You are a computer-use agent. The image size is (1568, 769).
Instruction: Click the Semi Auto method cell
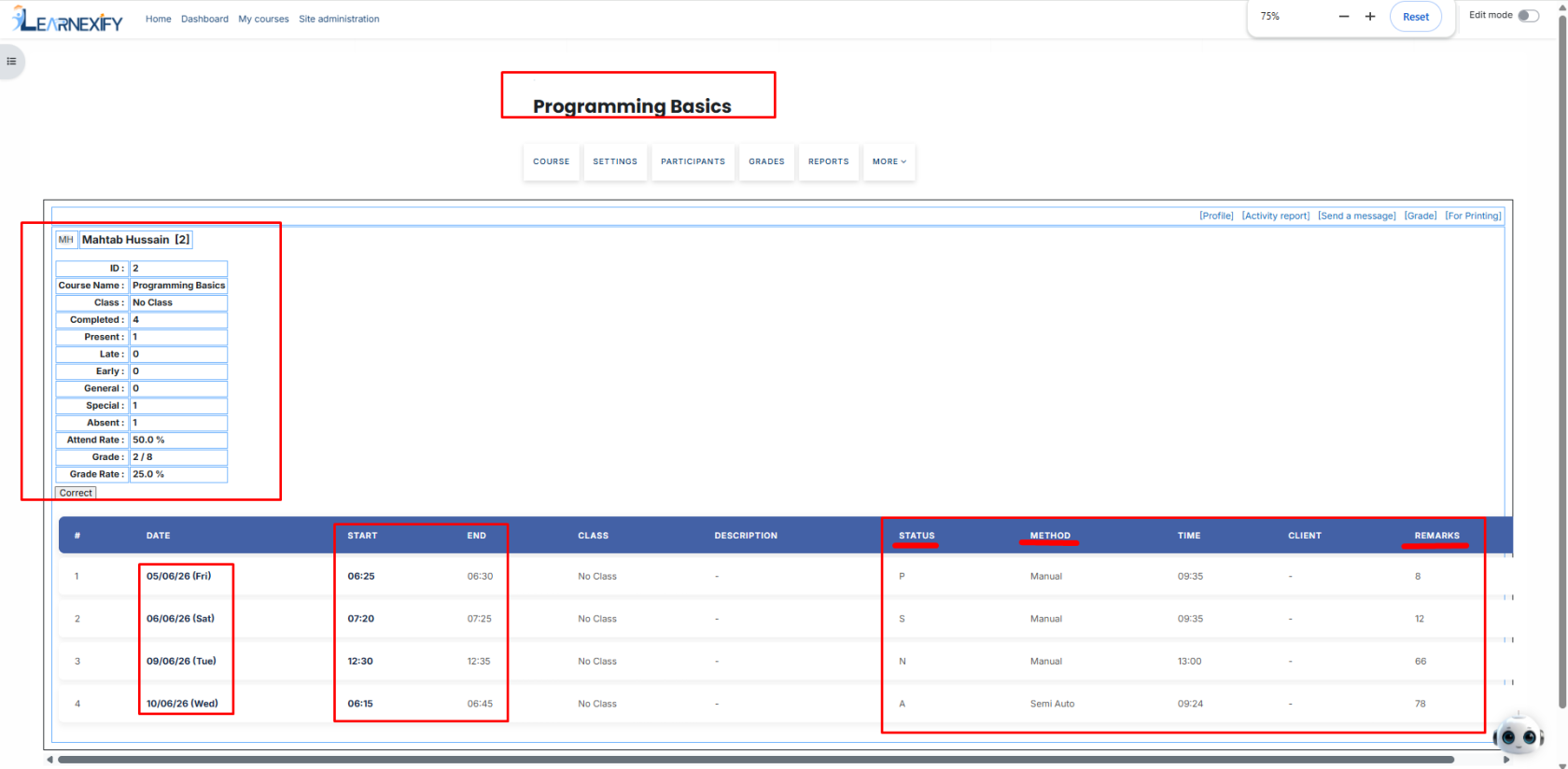click(1052, 704)
